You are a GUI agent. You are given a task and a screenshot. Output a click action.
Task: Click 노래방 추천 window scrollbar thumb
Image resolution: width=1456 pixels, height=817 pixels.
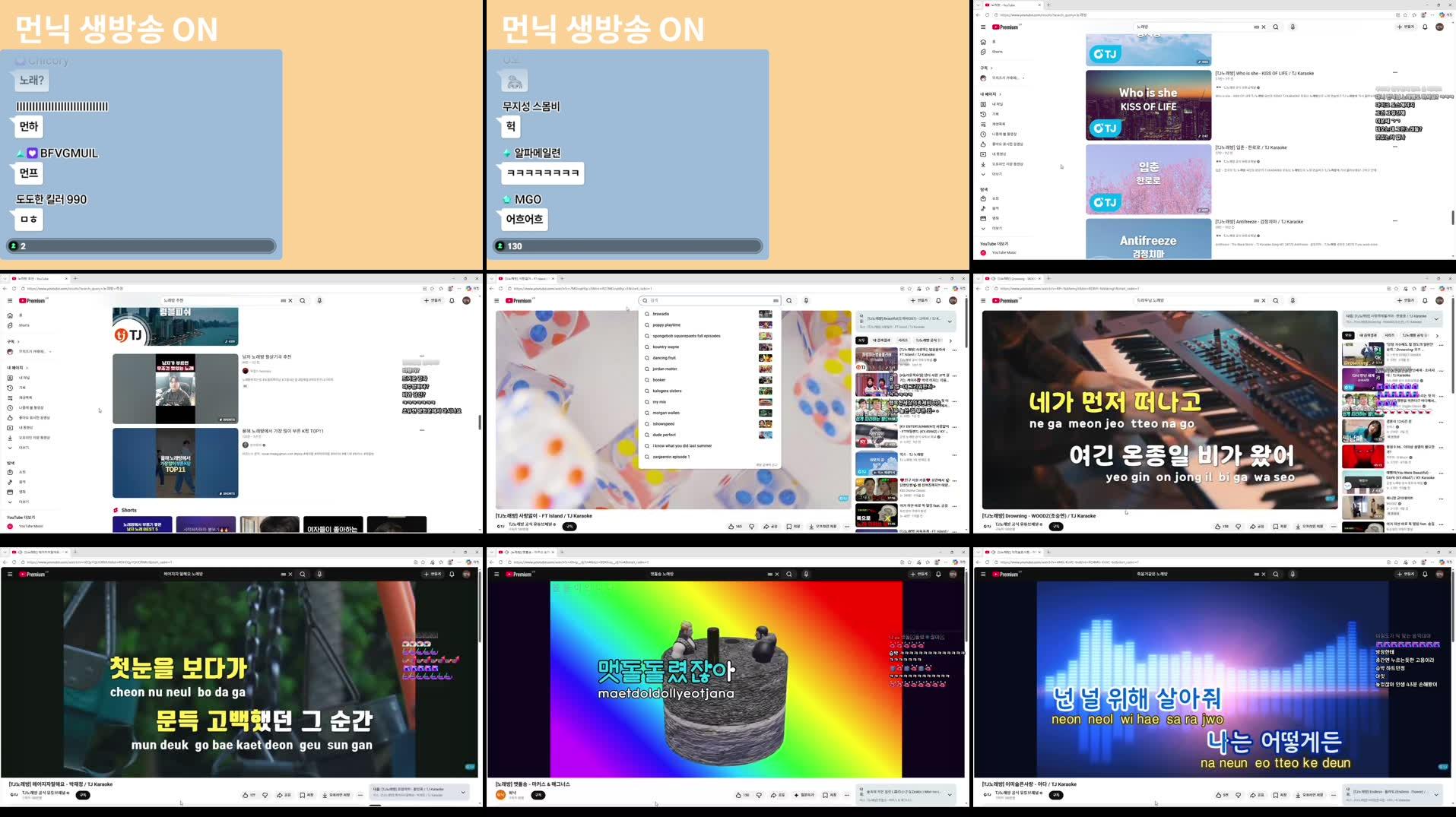(x=479, y=423)
